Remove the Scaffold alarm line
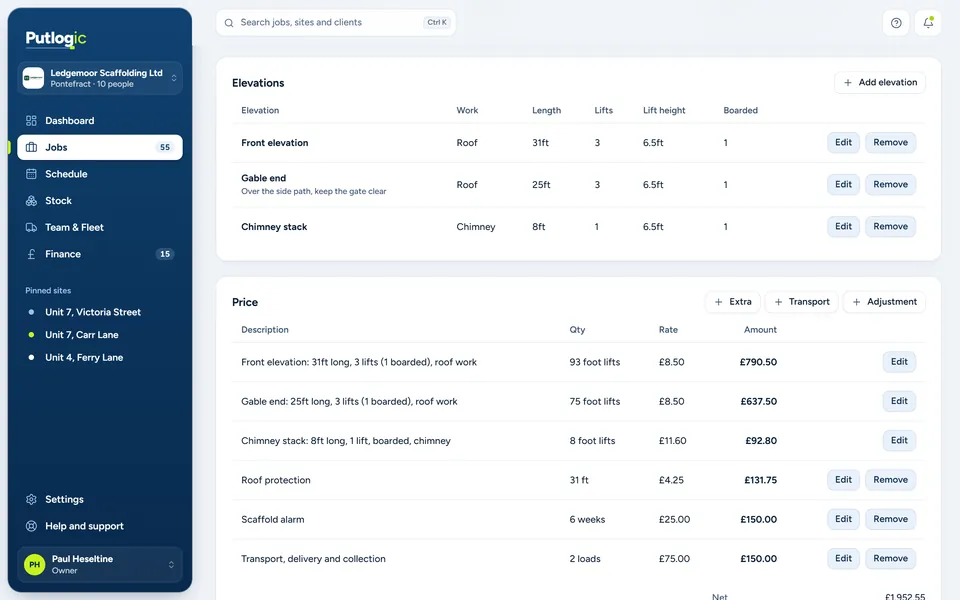Screen dimensions: 960x600 [890, 519]
